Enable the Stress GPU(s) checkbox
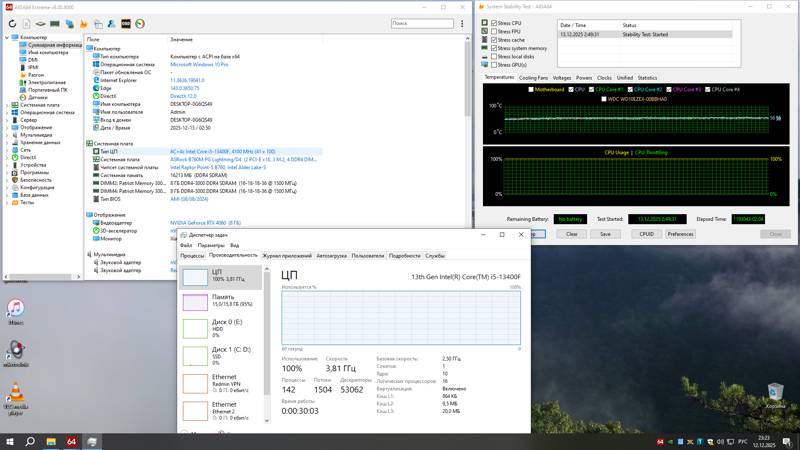Viewport: 800px width, 450px height. [x=494, y=65]
